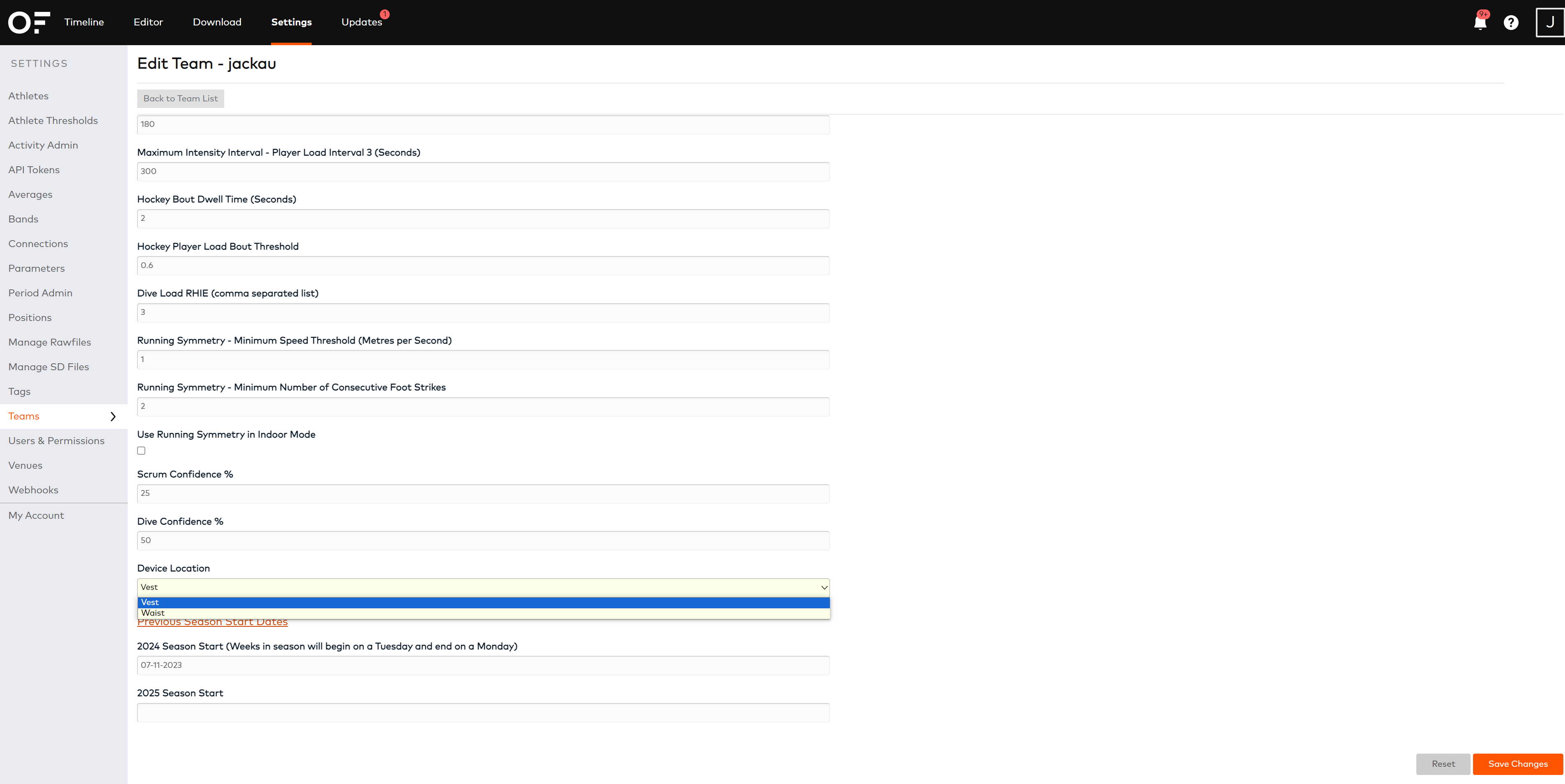Click the Reset button
The image size is (1565, 784).
(x=1443, y=764)
